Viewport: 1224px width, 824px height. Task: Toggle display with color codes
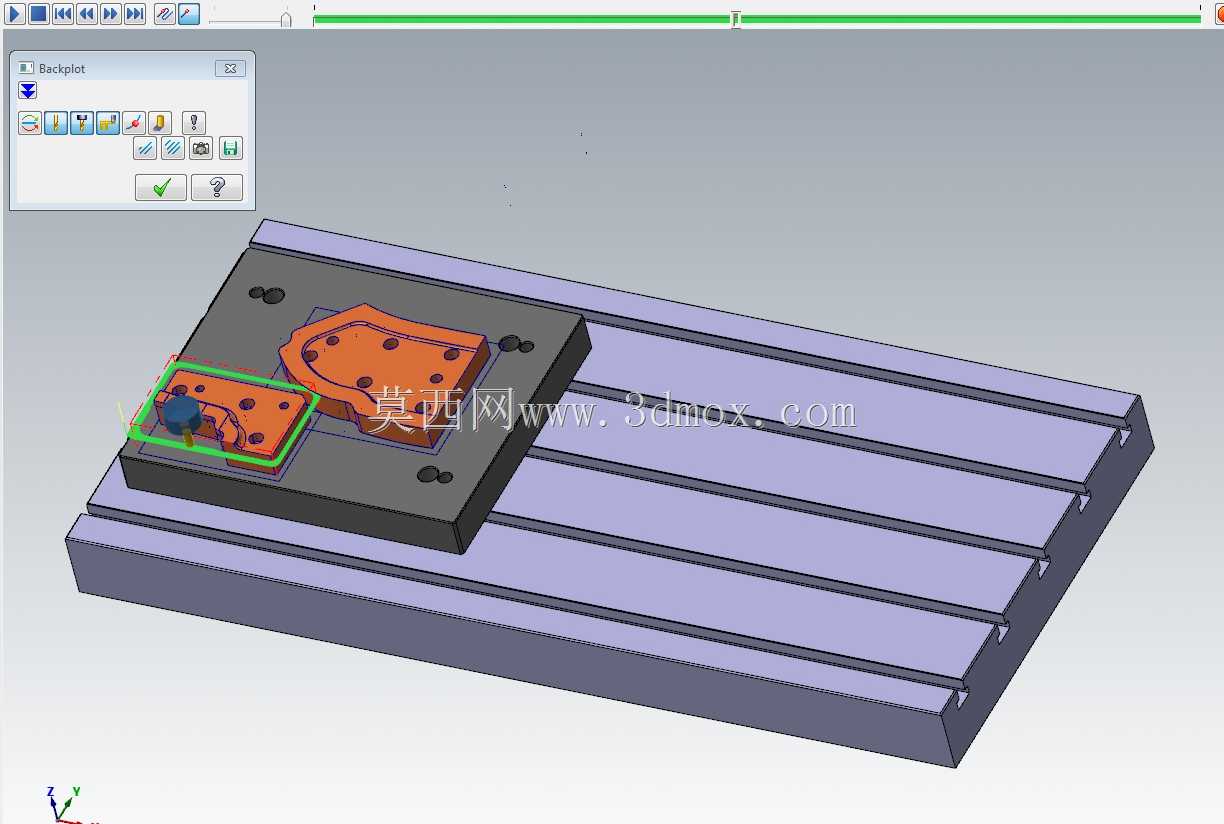[x=30, y=123]
